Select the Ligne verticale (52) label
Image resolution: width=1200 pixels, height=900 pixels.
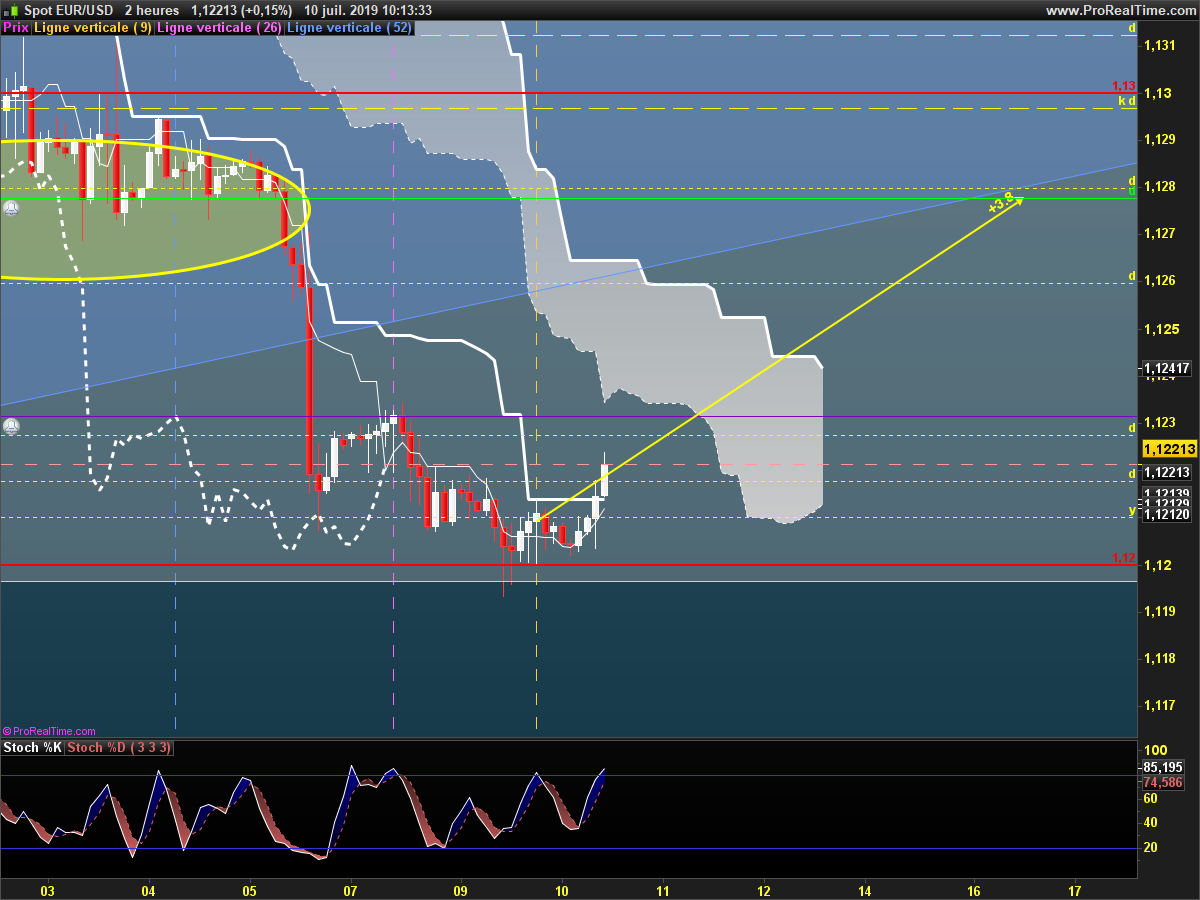[349, 28]
